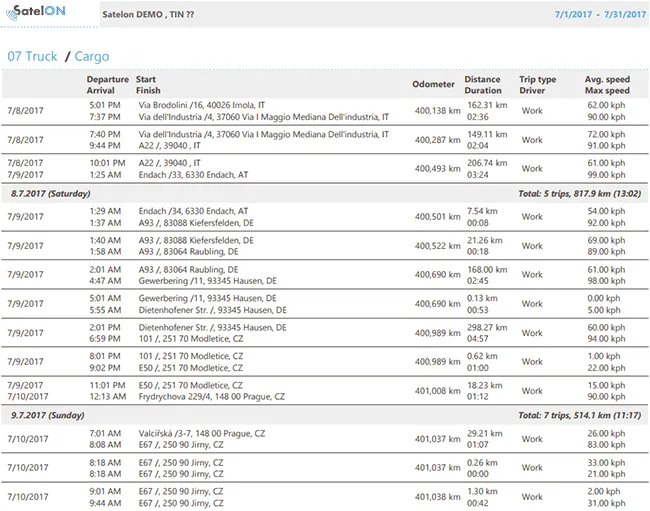Select odometer value 400,287 km
The height and width of the screenshot is (511, 650).
[437, 140]
